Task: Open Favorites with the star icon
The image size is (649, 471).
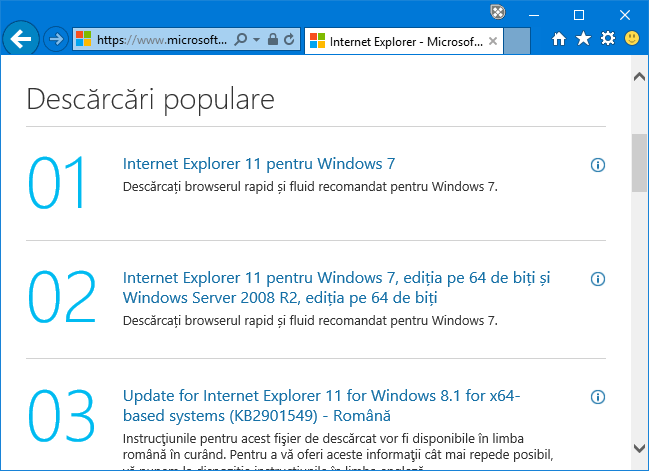Action: 584,38
